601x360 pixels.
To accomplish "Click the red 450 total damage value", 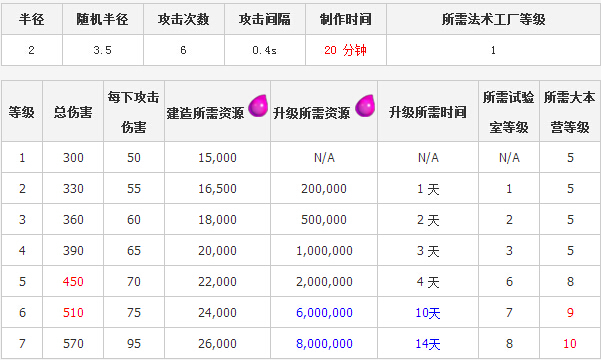I will [73, 281].
